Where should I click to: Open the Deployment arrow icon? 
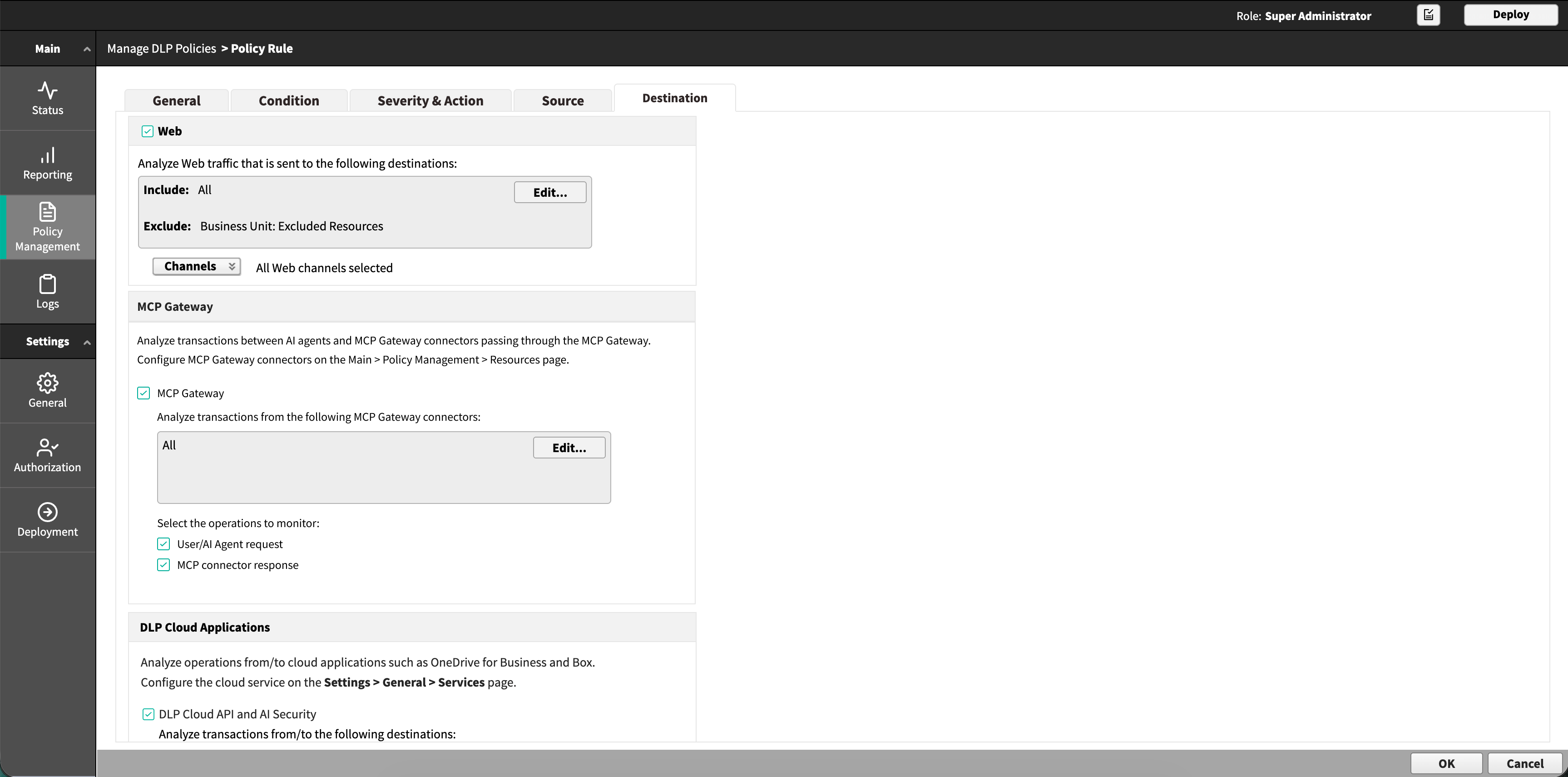(x=48, y=512)
